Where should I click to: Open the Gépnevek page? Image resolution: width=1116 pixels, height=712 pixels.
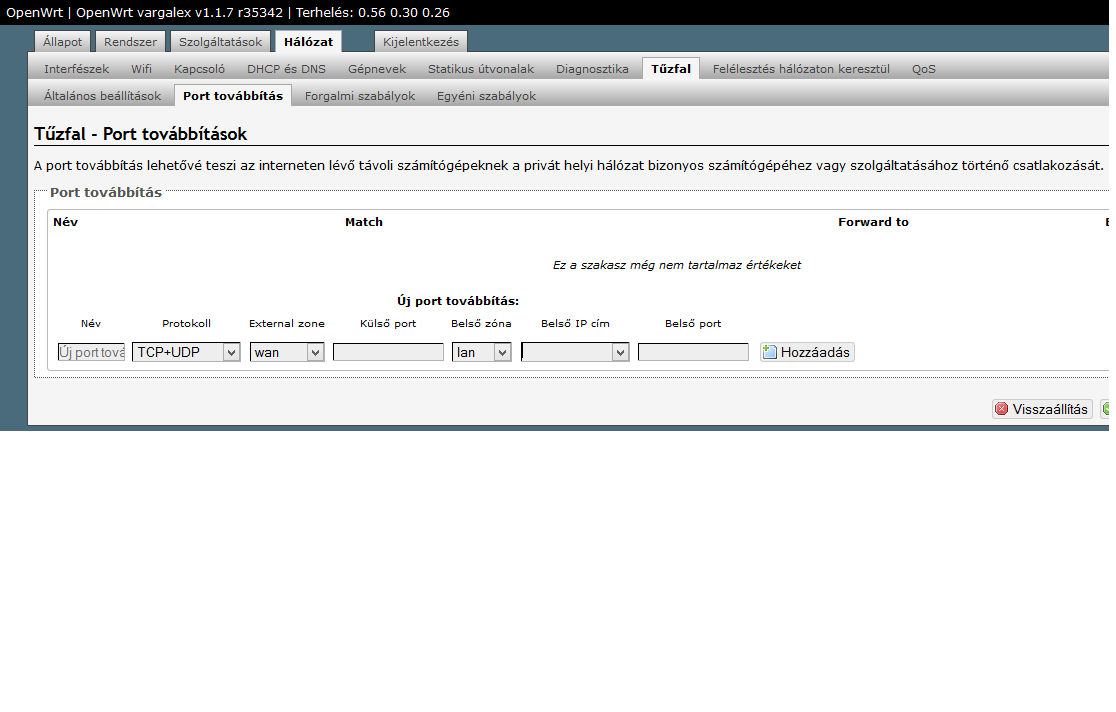point(377,68)
